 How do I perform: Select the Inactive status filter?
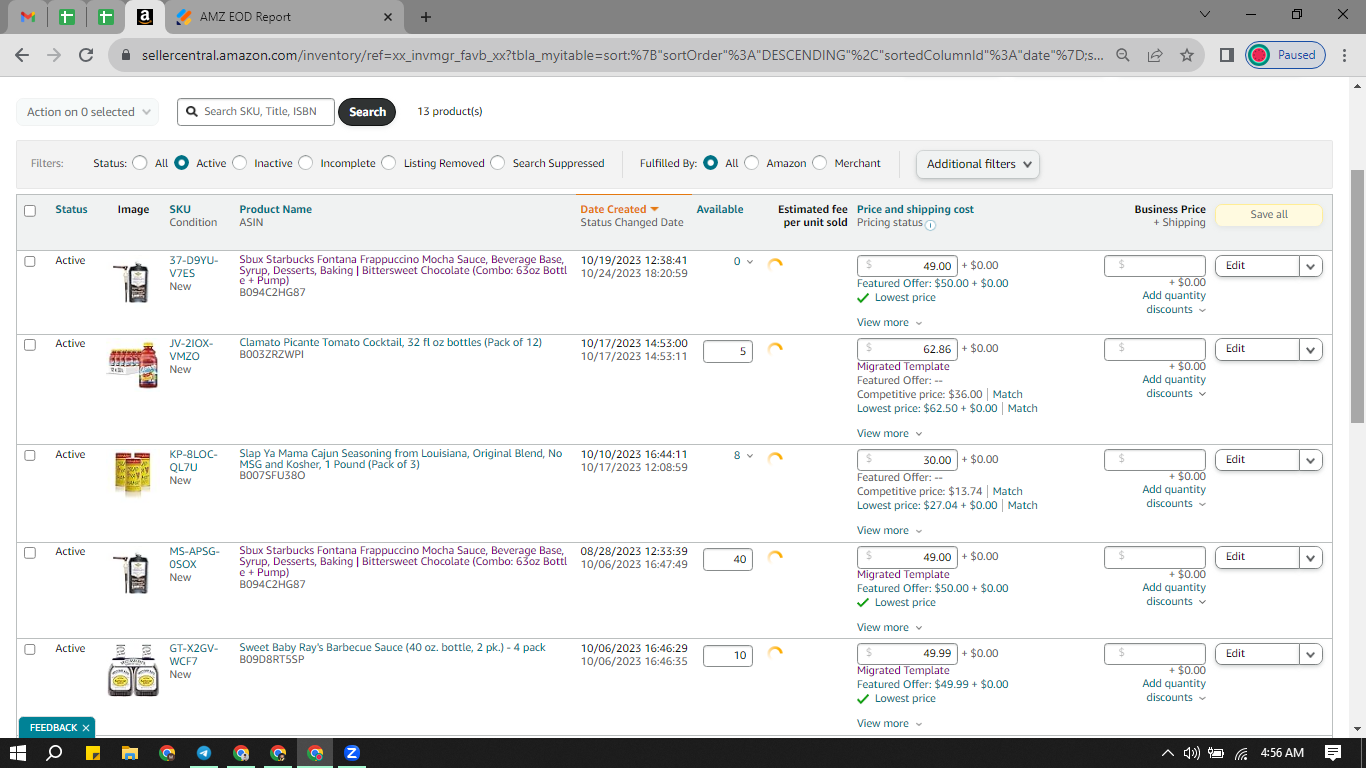pyautogui.click(x=240, y=163)
